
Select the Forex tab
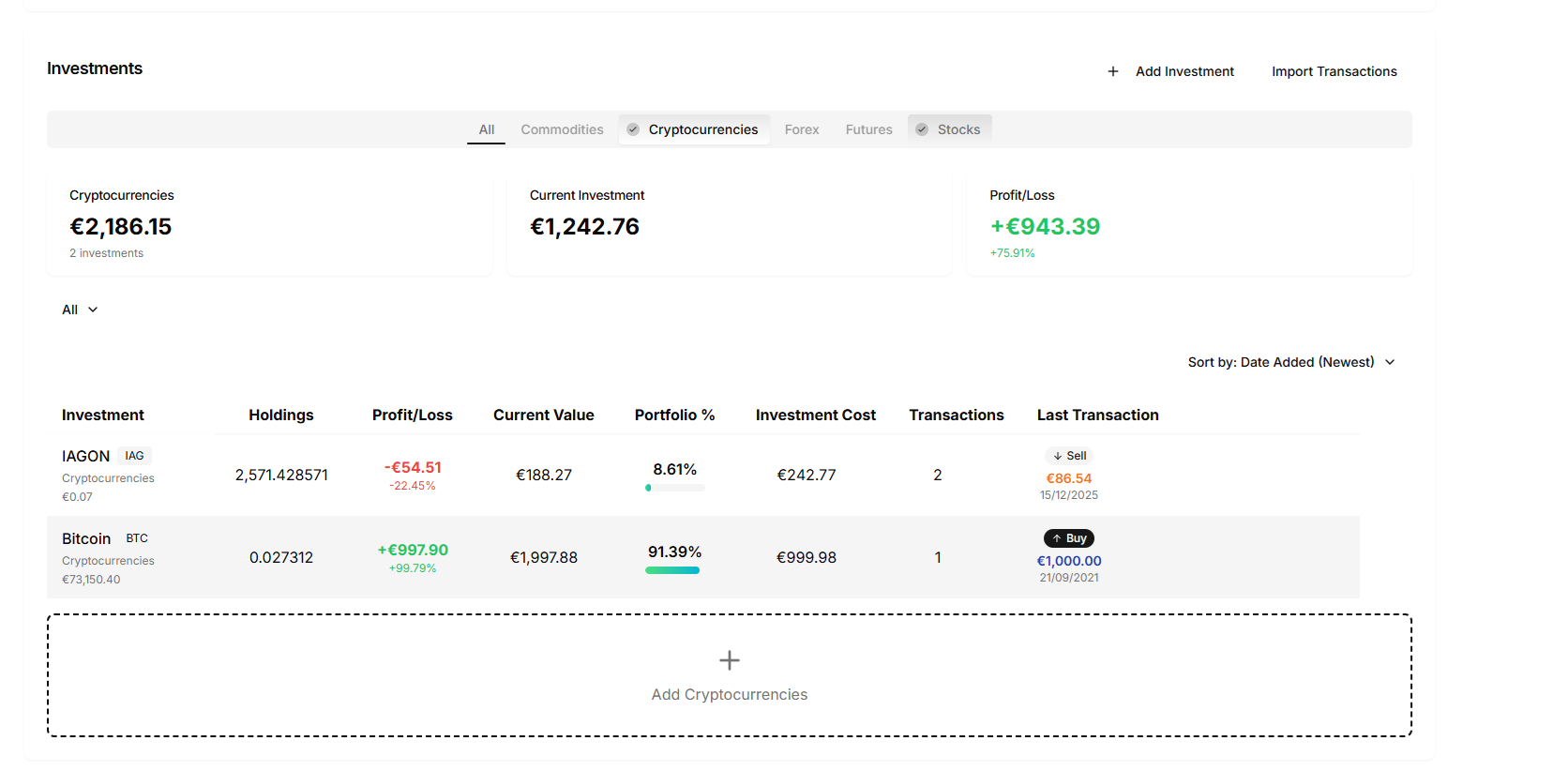pyautogui.click(x=801, y=129)
